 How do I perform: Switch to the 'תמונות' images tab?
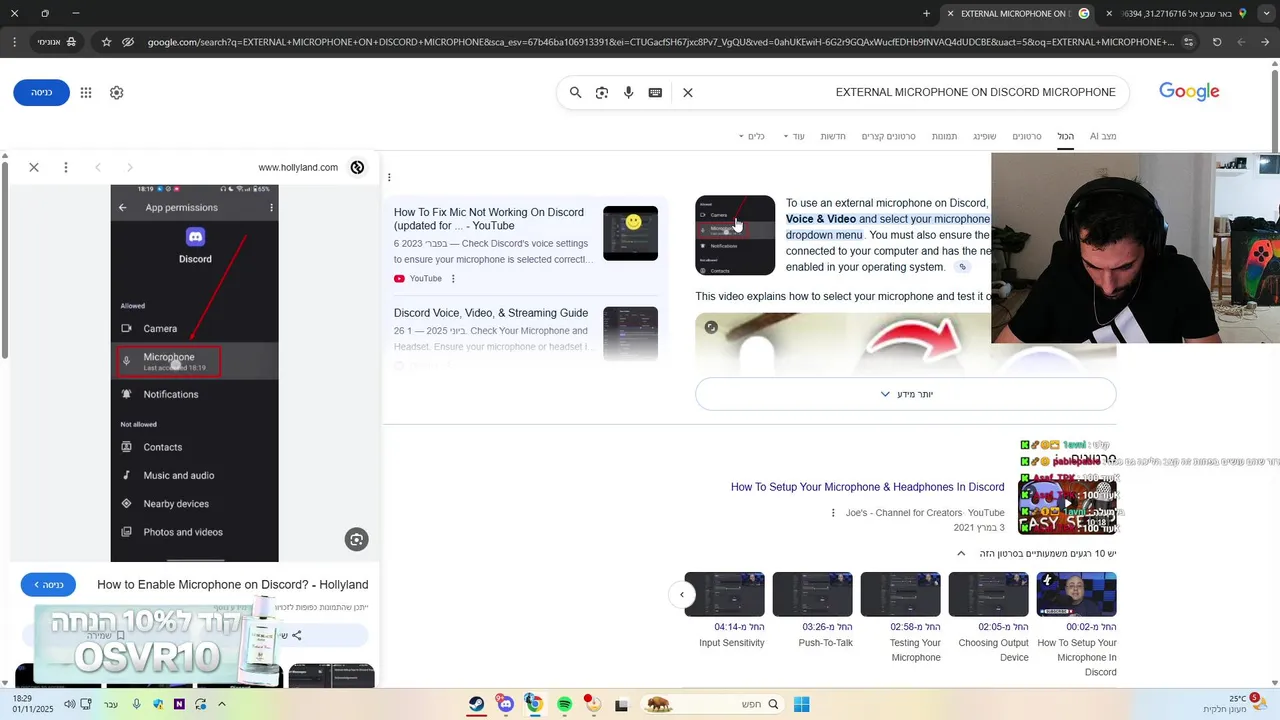pos(944,136)
